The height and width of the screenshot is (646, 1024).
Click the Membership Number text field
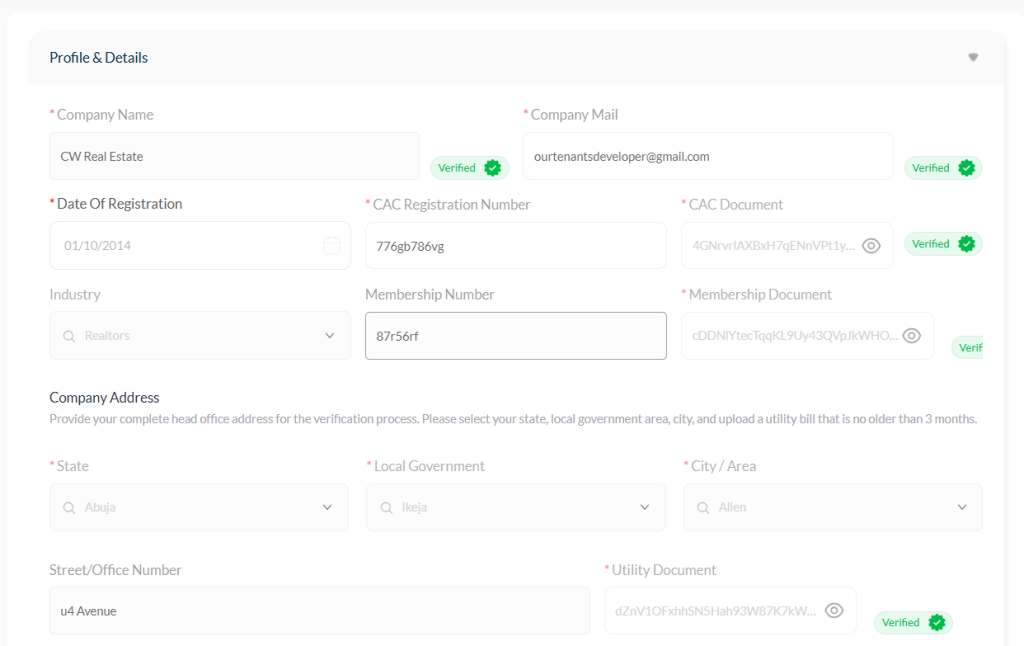(515, 336)
